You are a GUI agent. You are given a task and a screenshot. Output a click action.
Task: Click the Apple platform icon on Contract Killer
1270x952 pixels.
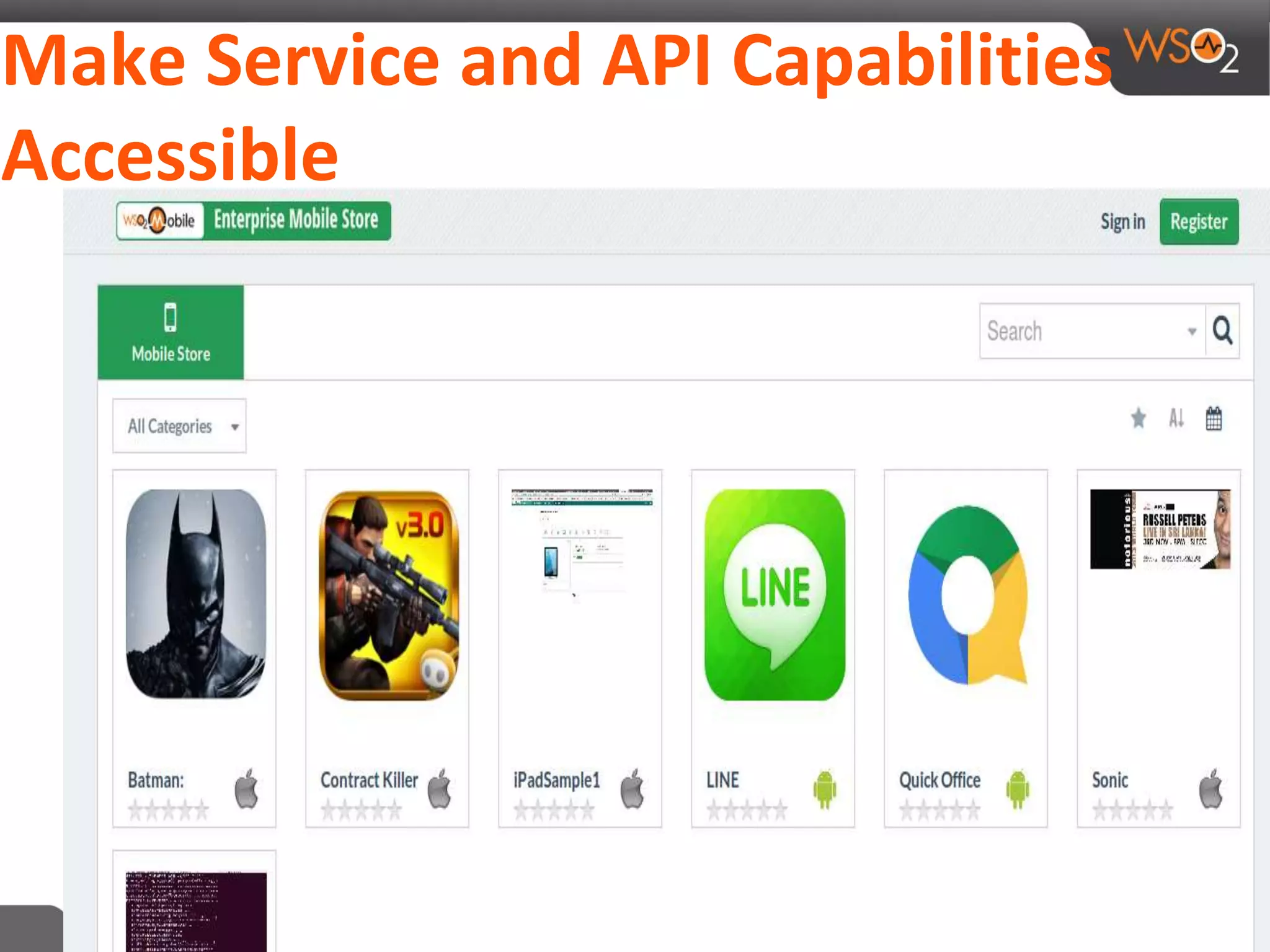(x=440, y=788)
